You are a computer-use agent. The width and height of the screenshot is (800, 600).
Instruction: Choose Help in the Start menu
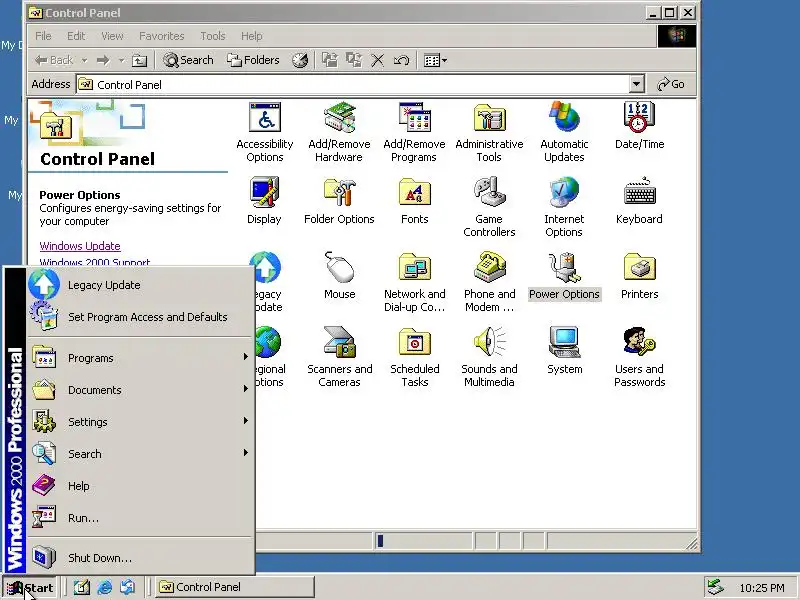140,486
